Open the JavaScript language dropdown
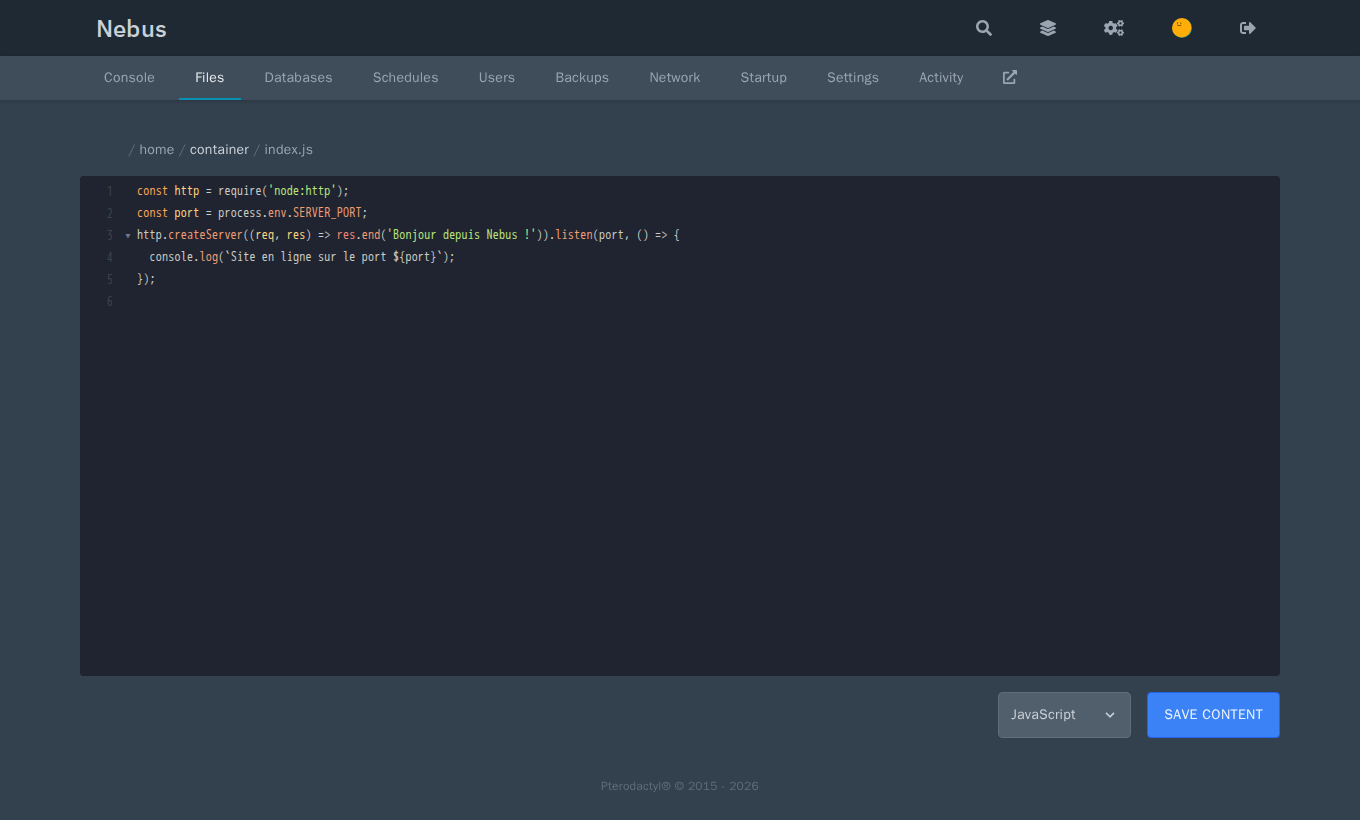 click(x=1064, y=715)
